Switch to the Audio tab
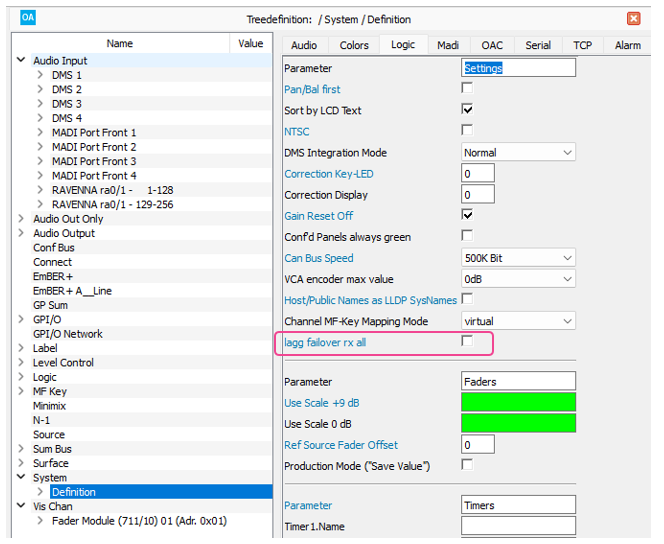The image size is (664, 544). tap(304, 45)
